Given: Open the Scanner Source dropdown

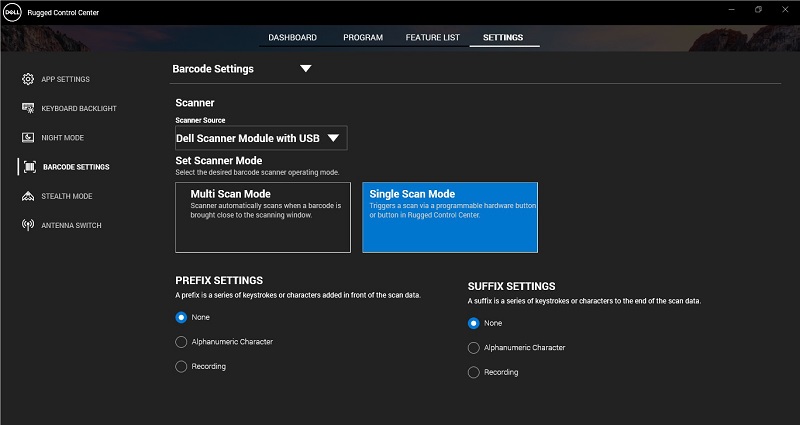Looking at the screenshot, I should (261, 138).
